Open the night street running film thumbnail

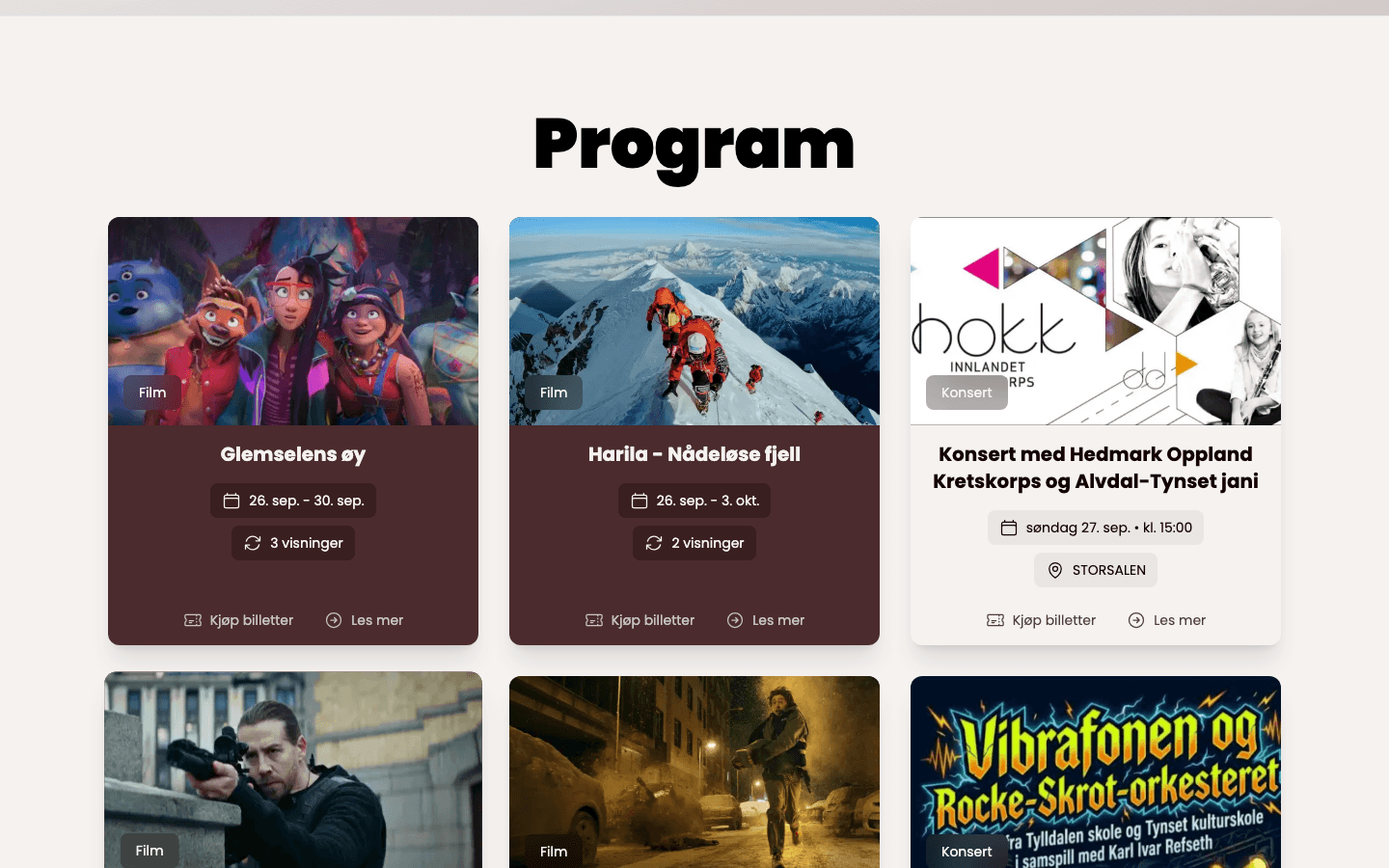coord(694,772)
